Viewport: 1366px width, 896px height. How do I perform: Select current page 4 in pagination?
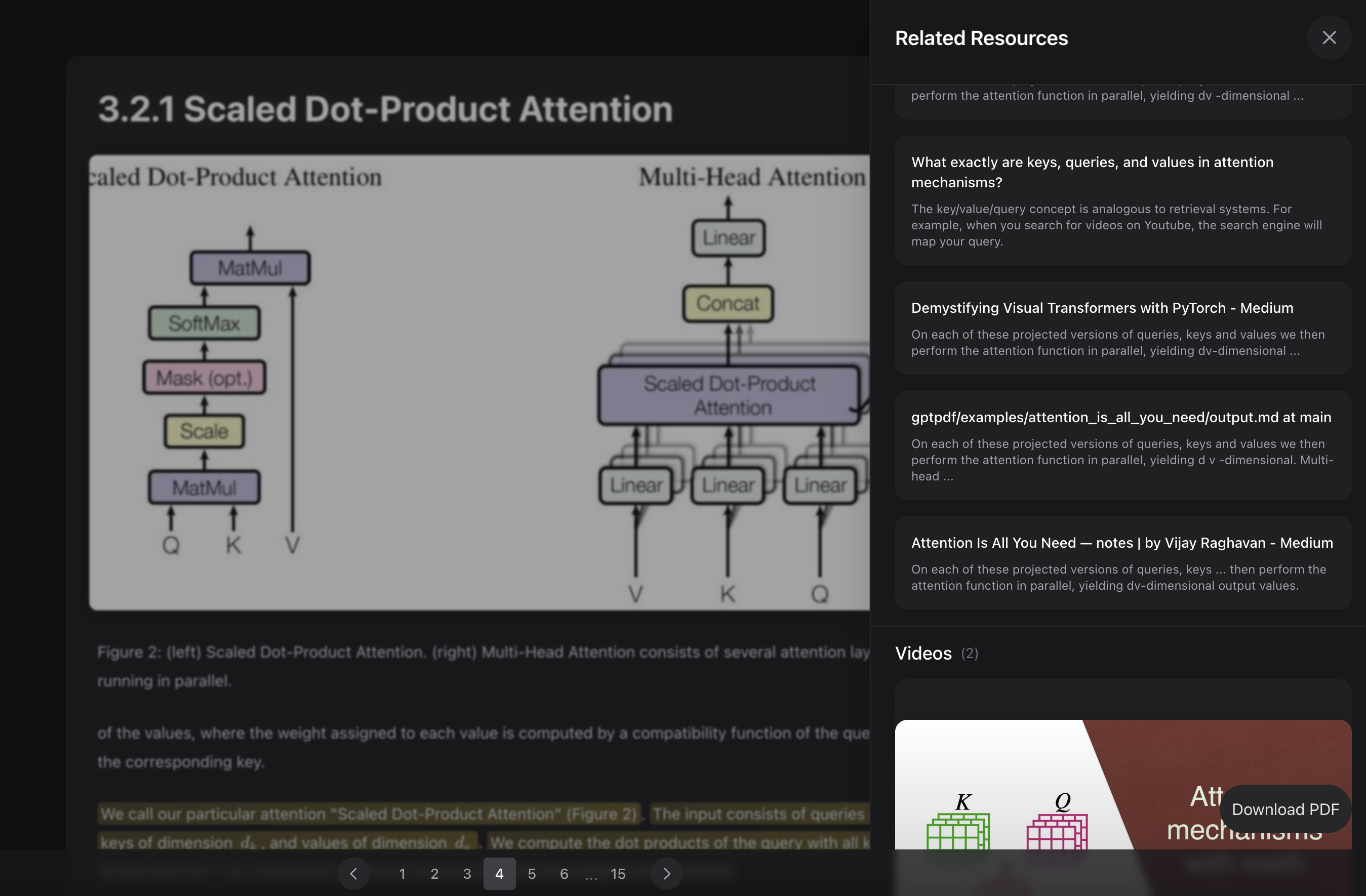(x=499, y=874)
